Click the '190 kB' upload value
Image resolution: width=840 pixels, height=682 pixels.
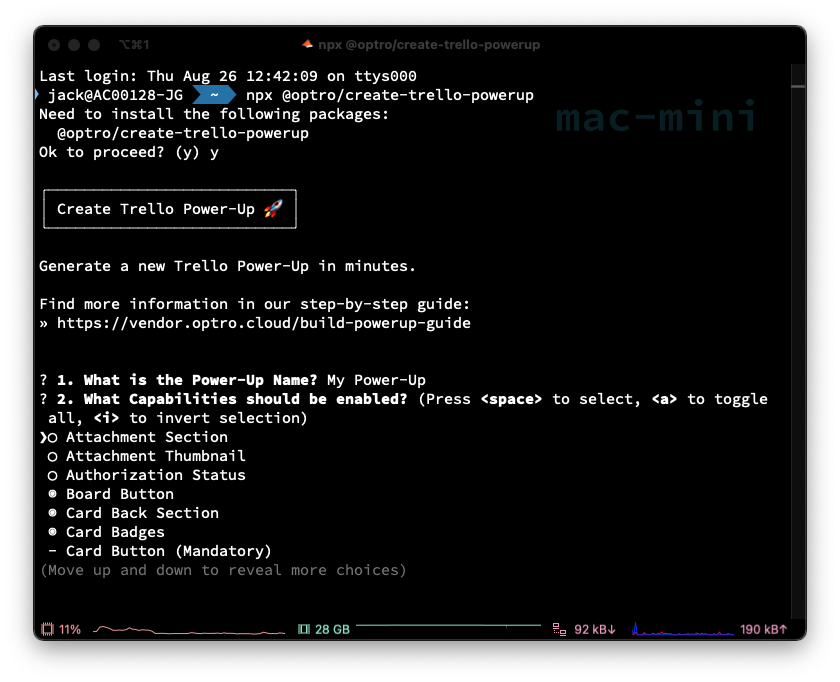[x=763, y=629]
